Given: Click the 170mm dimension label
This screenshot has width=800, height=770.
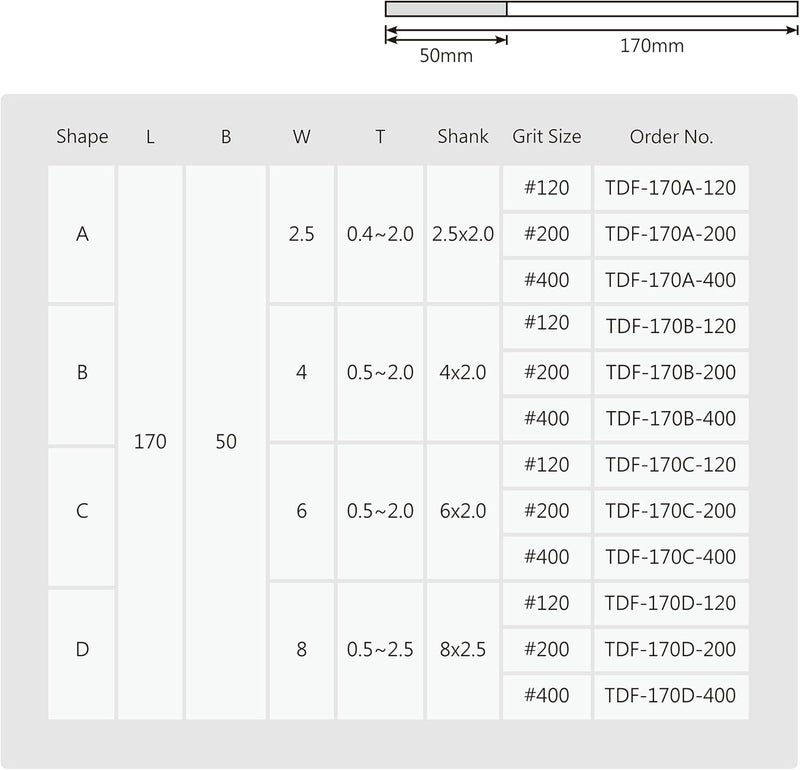Looking at the screenshot, I should point(652,46).
